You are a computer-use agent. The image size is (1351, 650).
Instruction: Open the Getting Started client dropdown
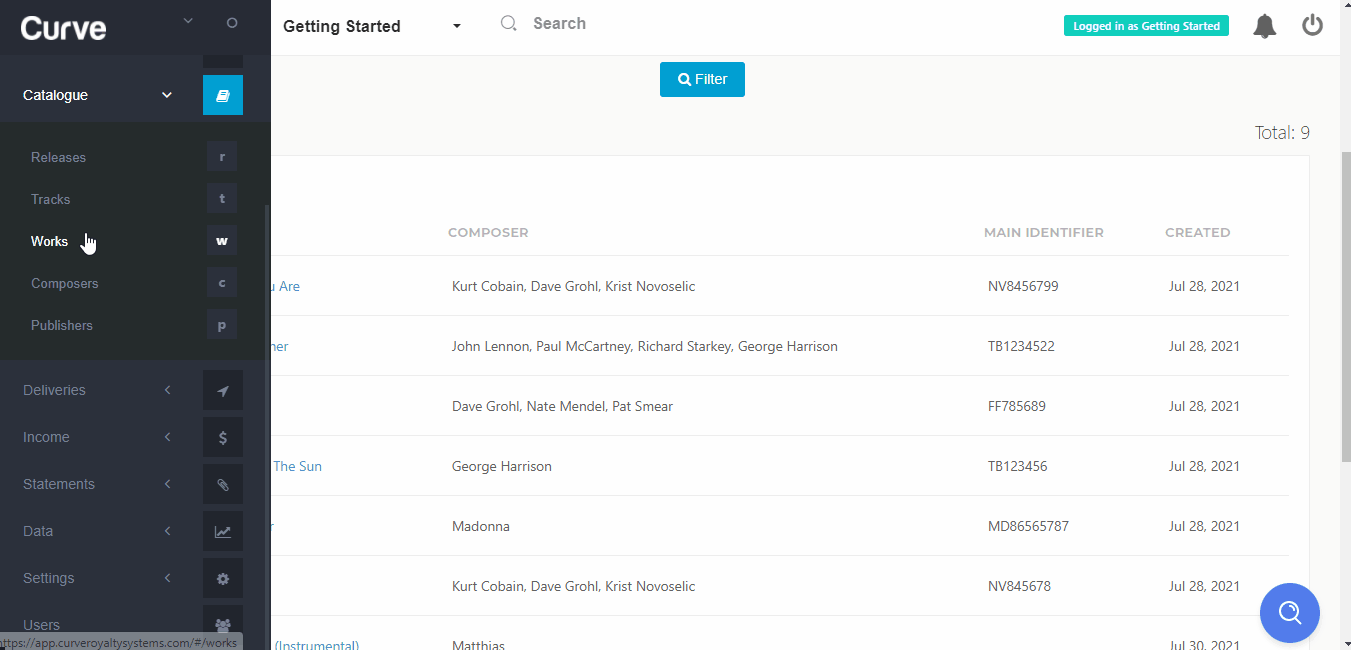(372, 26)
